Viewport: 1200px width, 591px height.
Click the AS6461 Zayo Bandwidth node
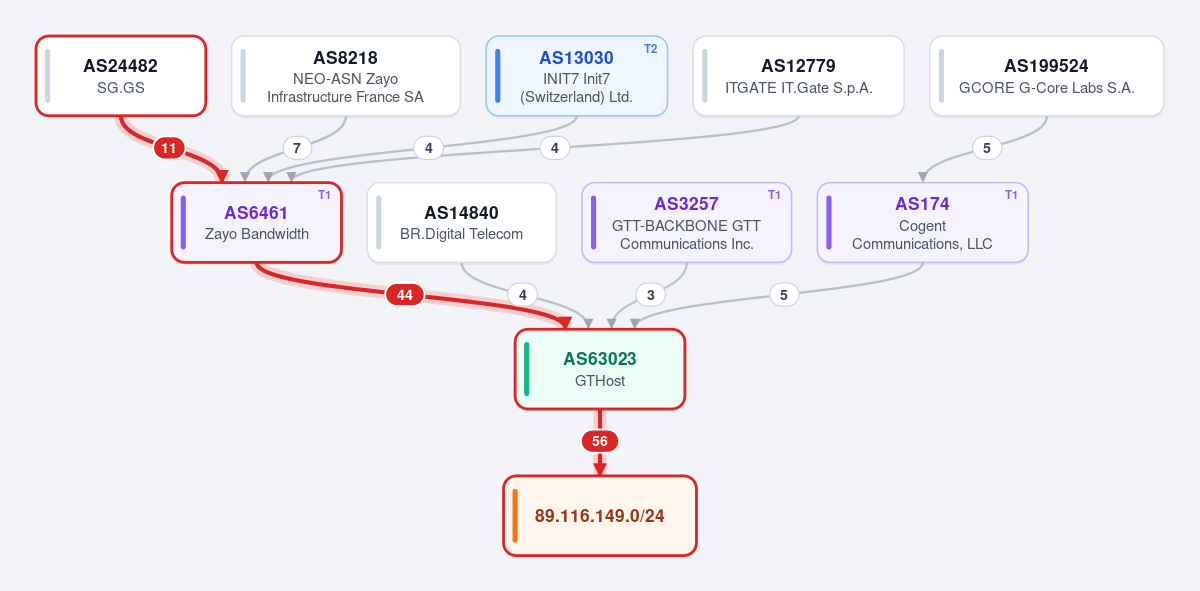(257, 222)
